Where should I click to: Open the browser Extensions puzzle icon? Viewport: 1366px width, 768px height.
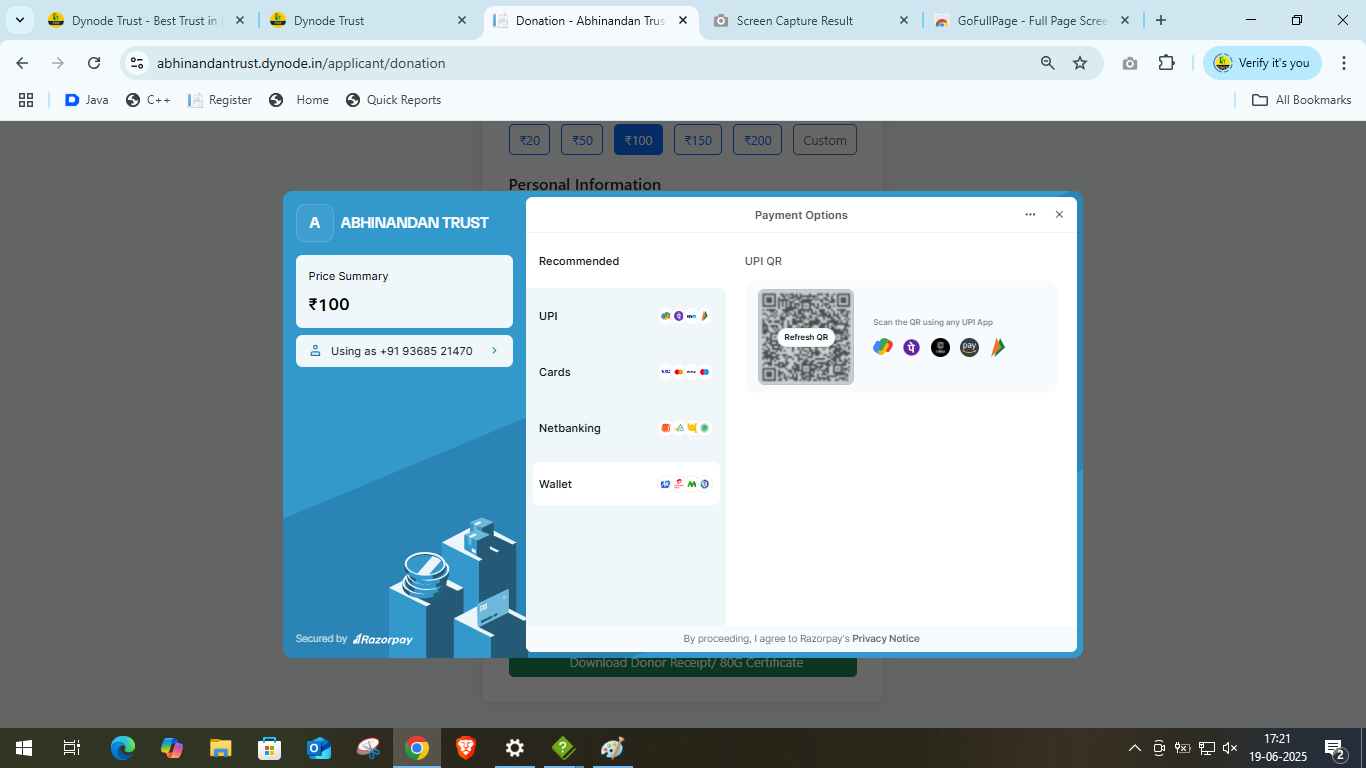coord(1166,63)
